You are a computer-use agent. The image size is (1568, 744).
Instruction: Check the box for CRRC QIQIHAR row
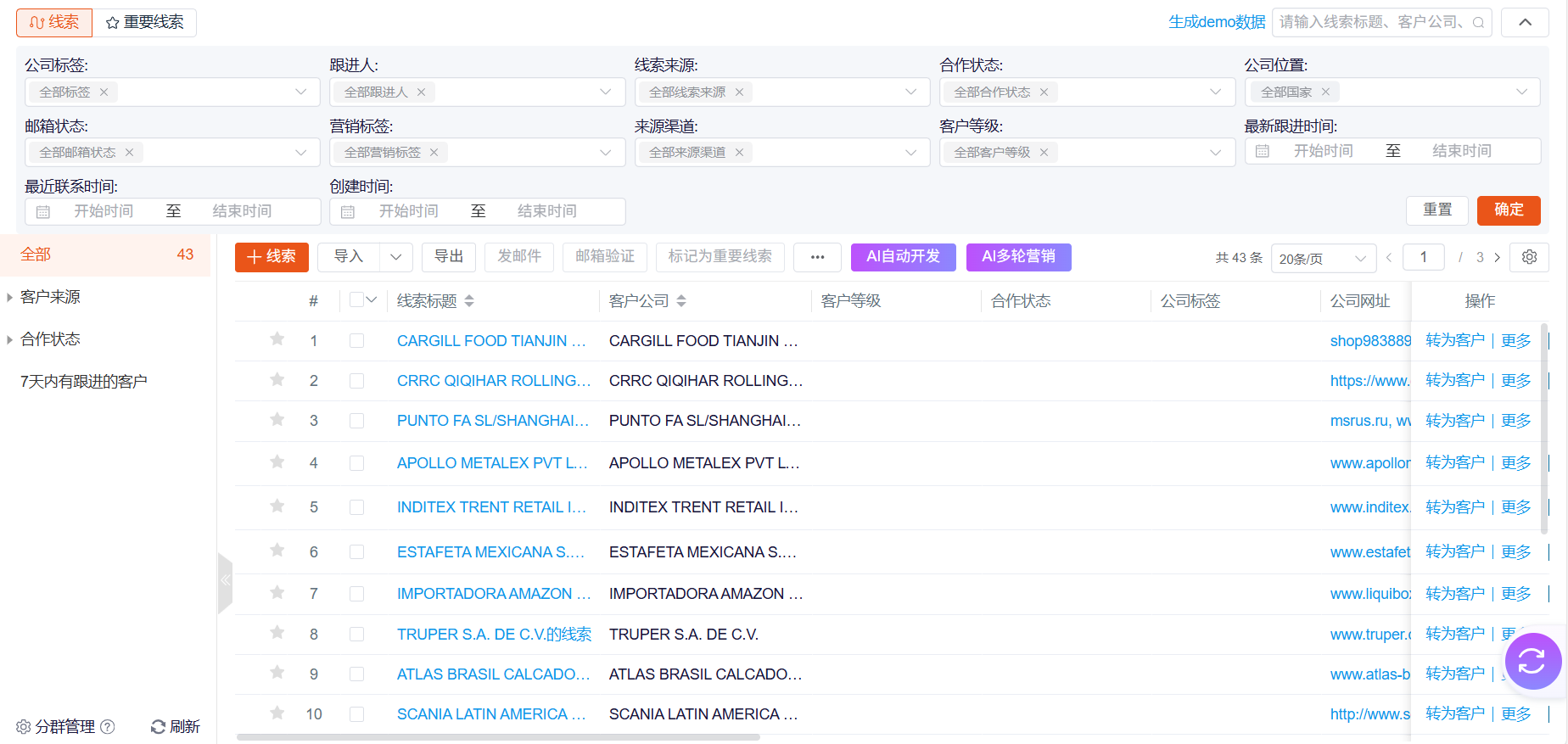356,381
